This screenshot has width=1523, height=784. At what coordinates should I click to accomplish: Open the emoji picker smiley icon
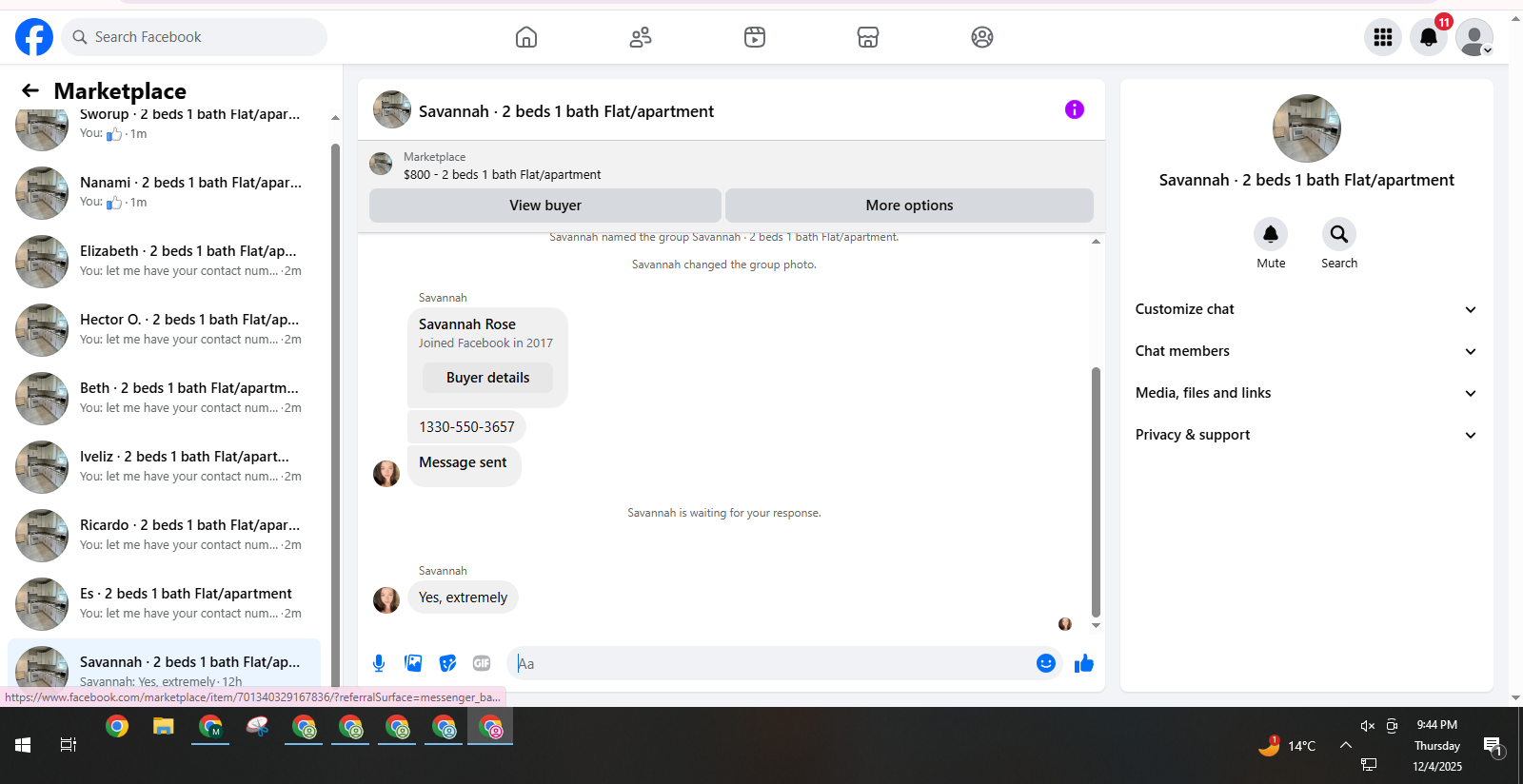tap(1046, 663)
